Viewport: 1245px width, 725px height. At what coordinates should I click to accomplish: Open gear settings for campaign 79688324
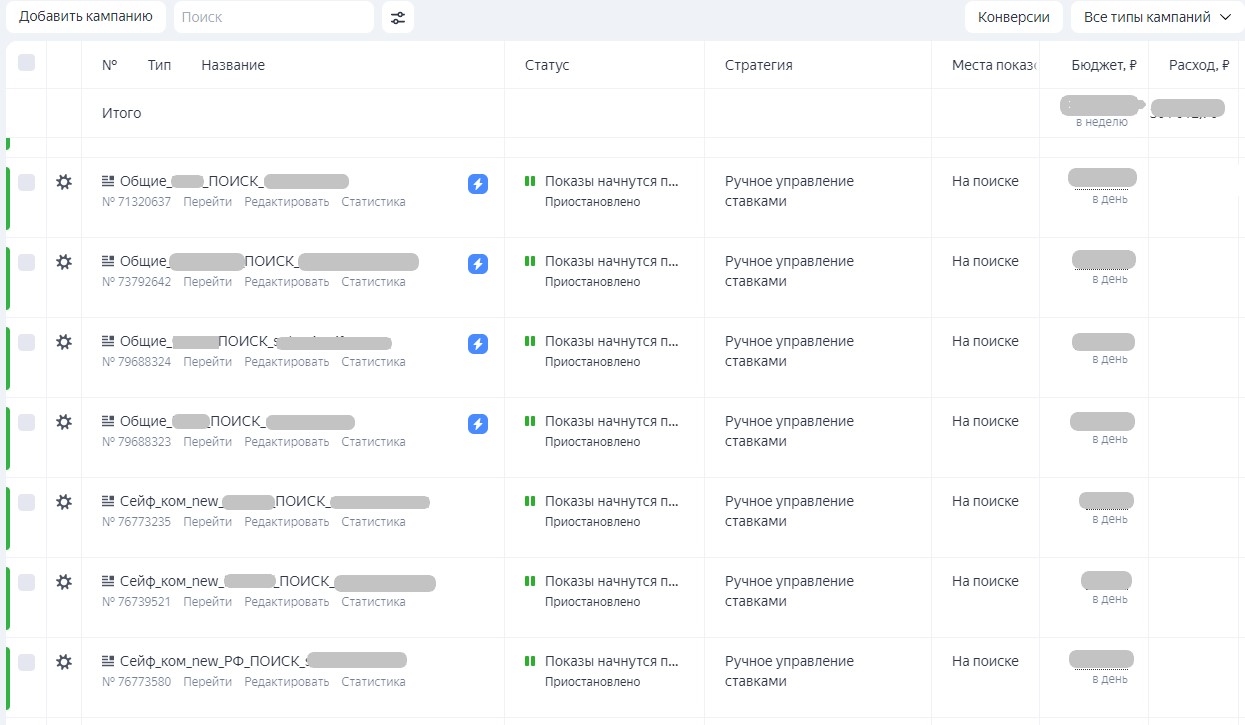64,342
